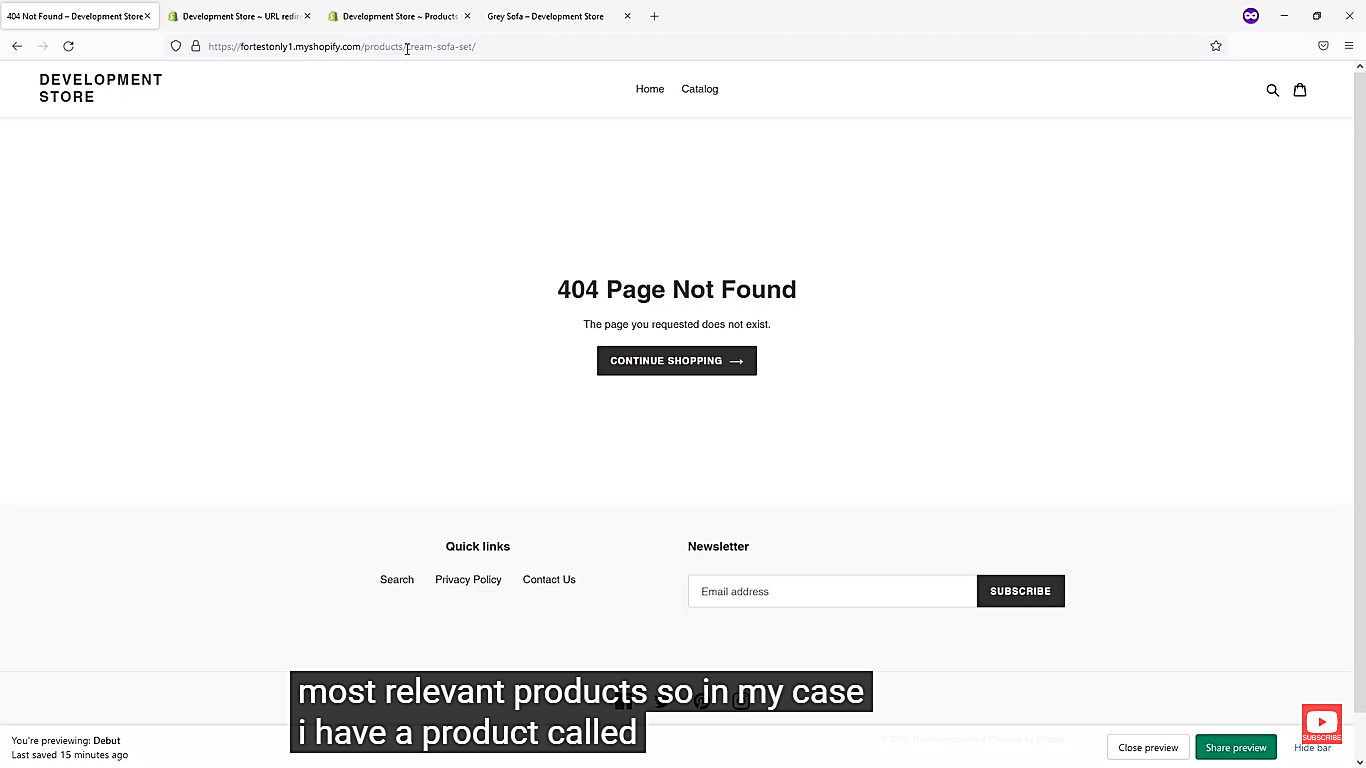Open the tracking protection shield icon

(176, 46)
